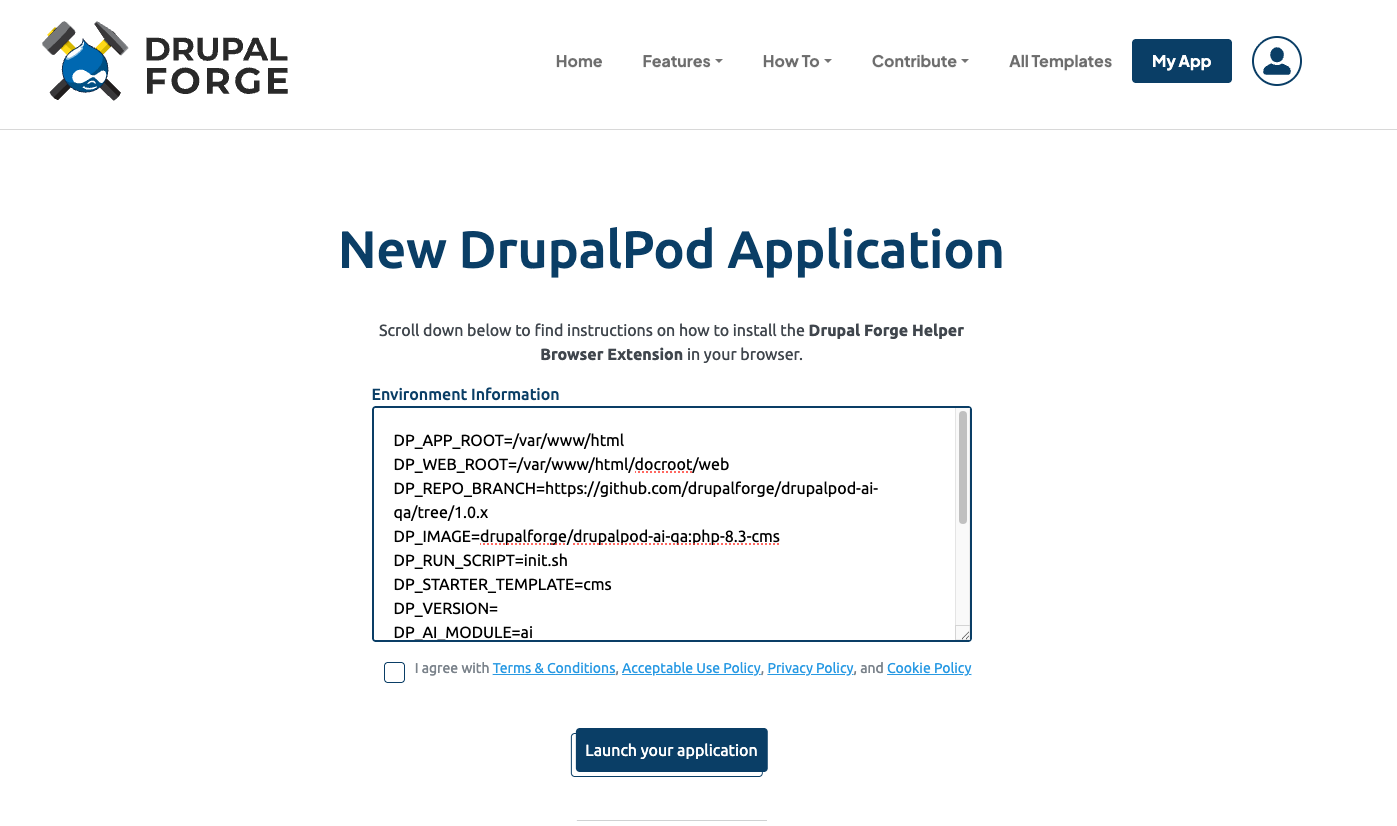Go to the Home page
This screenshot has height=826, width=1397.
coord(579,61)
